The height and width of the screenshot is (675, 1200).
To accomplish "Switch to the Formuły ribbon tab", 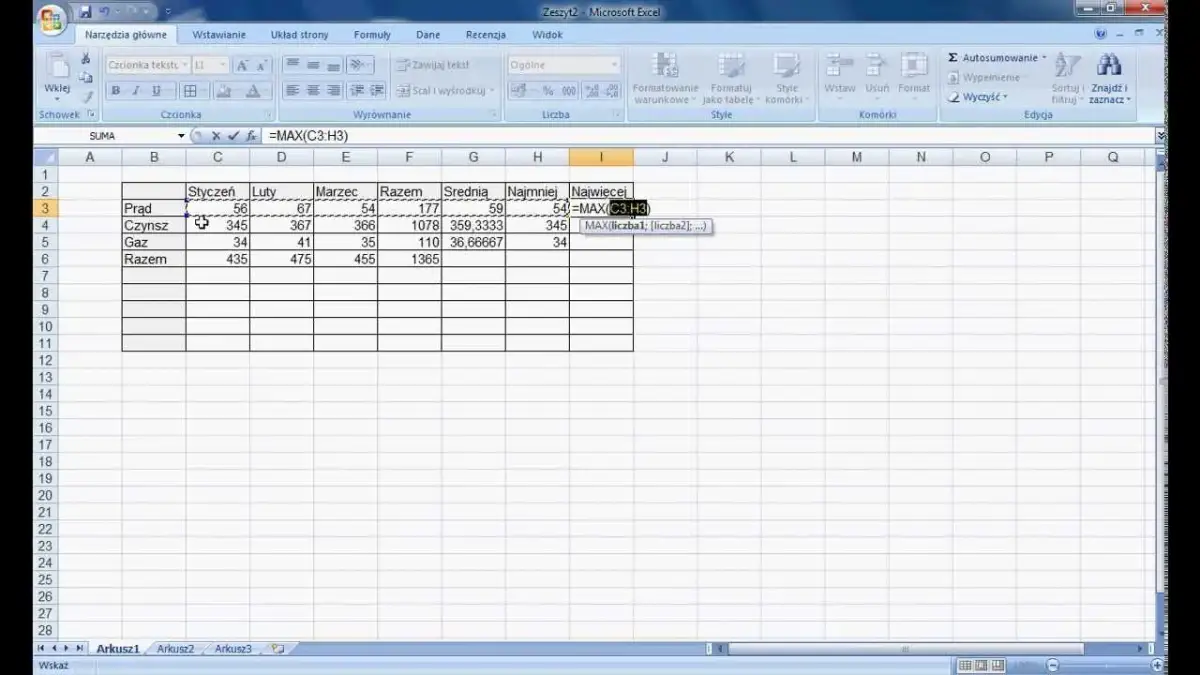I will pyautogui.click(x=371, y=34).
